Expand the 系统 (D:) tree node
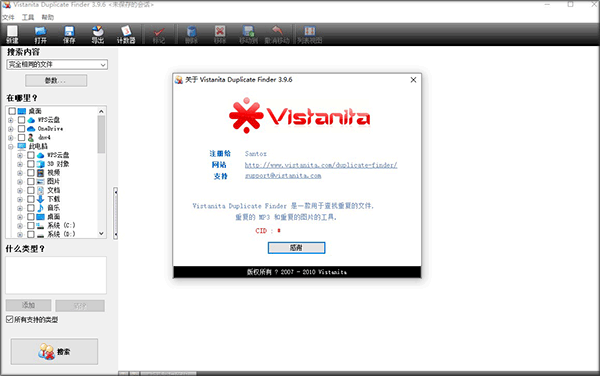This screenshot has width=600, height=376. pyautogui.click(x=20, y=234)
